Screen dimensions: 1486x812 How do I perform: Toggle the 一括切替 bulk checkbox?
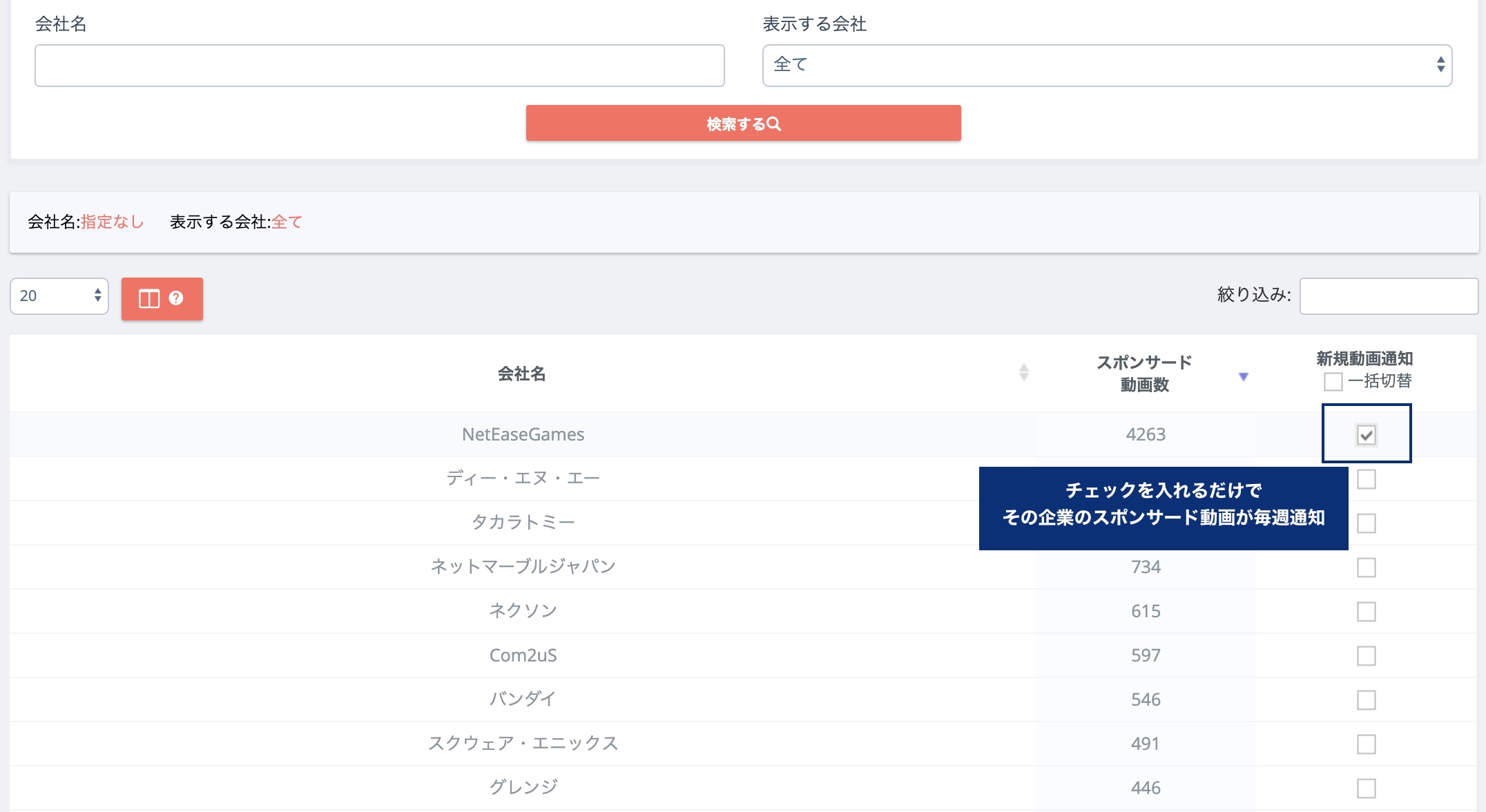1333,381
